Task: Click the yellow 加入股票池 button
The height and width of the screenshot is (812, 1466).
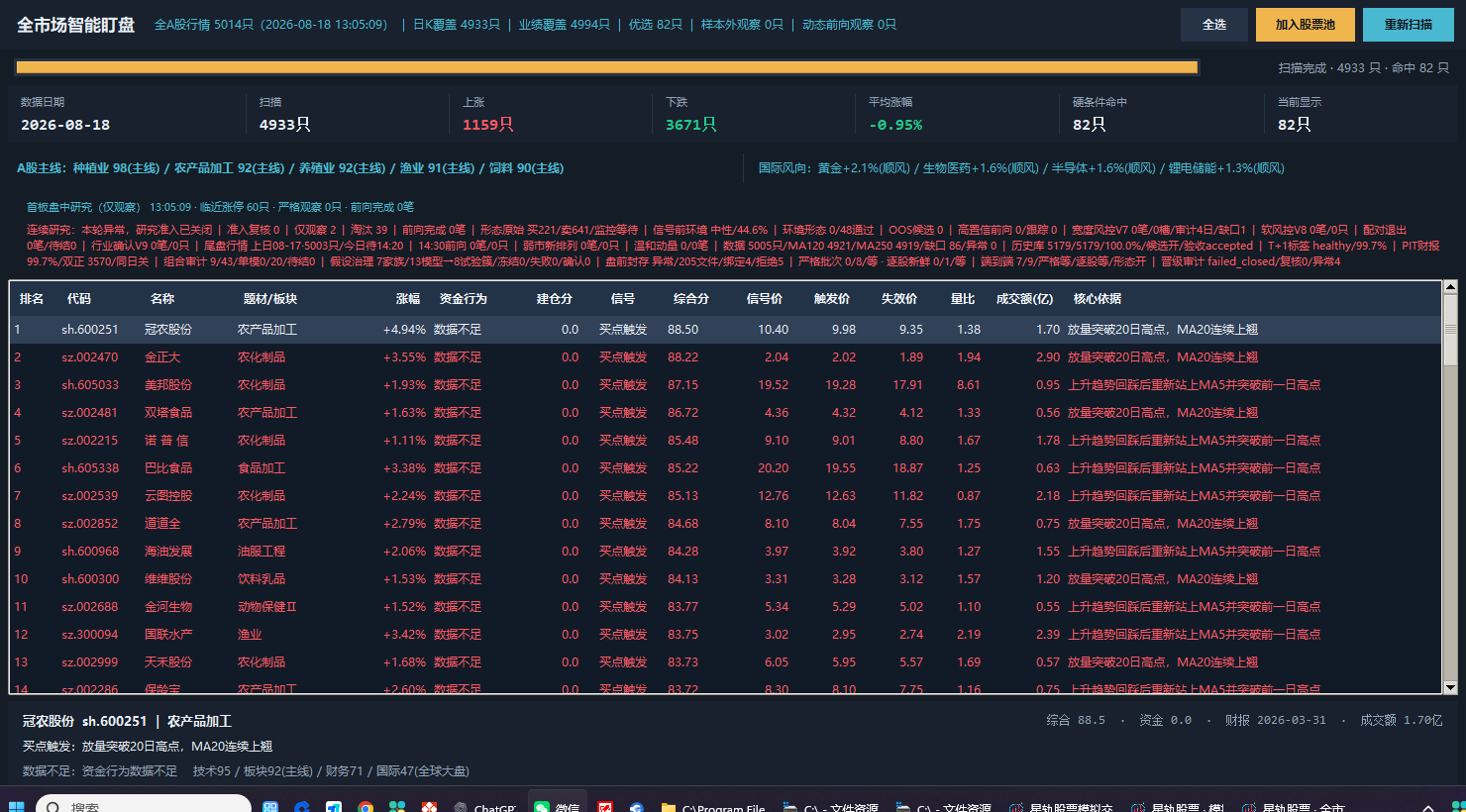Action: point(1306,25)
